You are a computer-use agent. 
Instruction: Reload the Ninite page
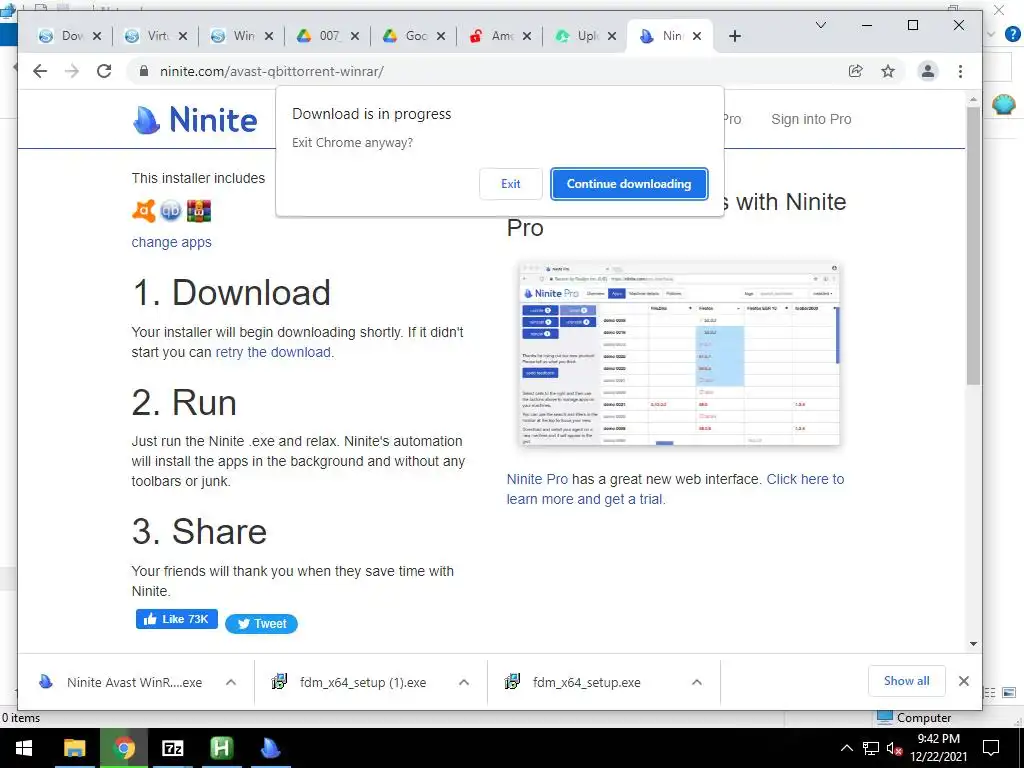click(x=104, y=71)
